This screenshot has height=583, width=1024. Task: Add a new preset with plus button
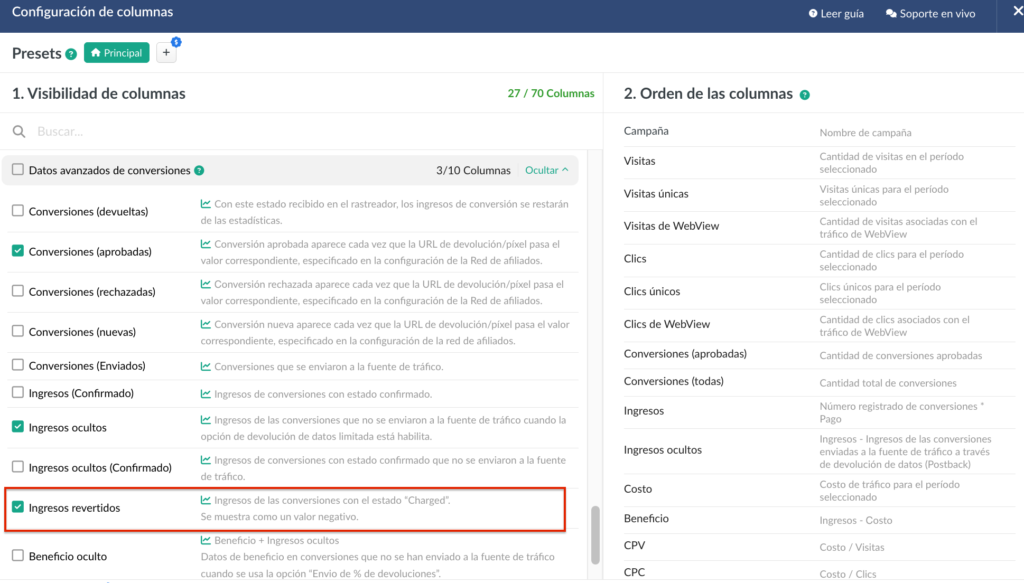166,54
